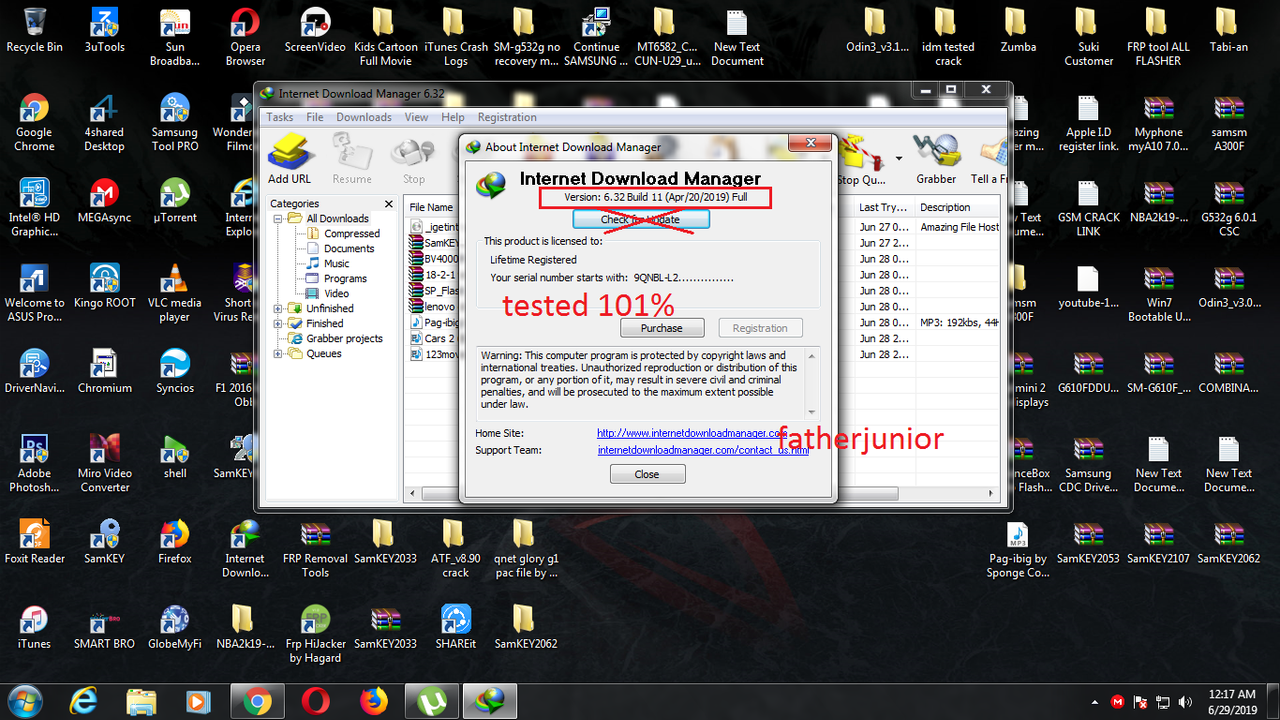Open the VLC media player shortcut

[x=175, y=294]
